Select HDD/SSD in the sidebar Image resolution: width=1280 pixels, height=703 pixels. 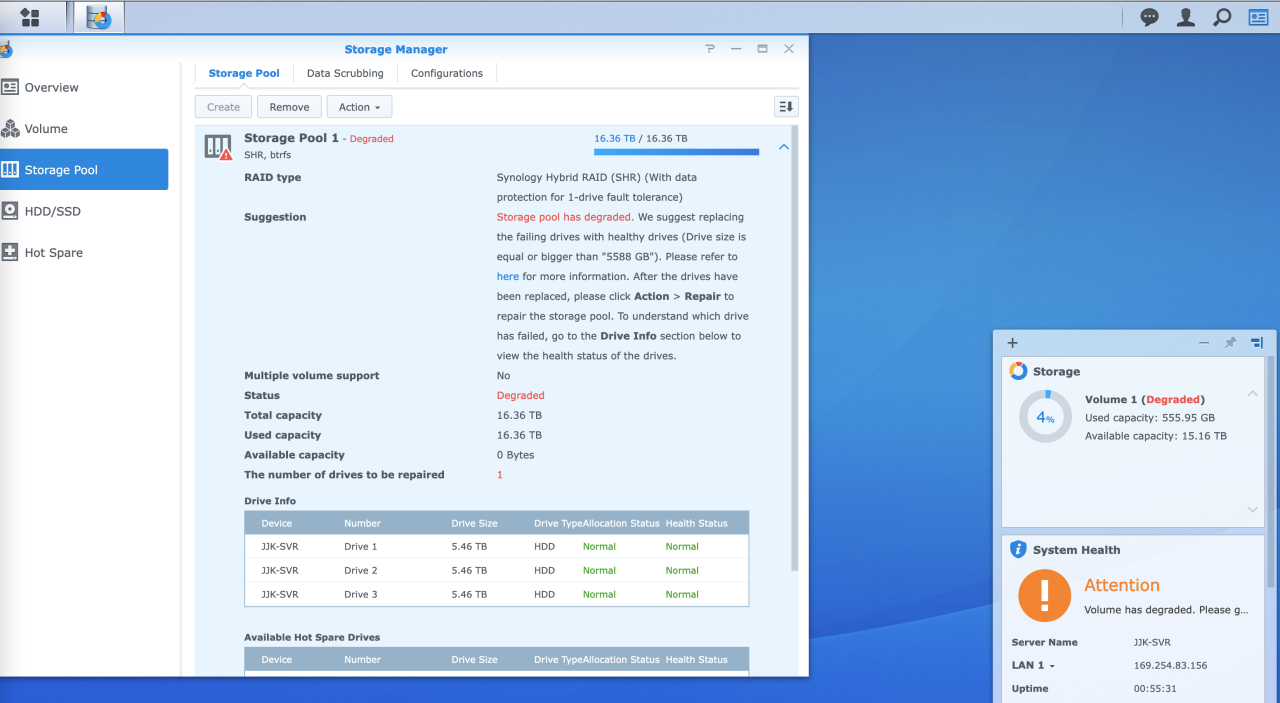tap(52, 211)
